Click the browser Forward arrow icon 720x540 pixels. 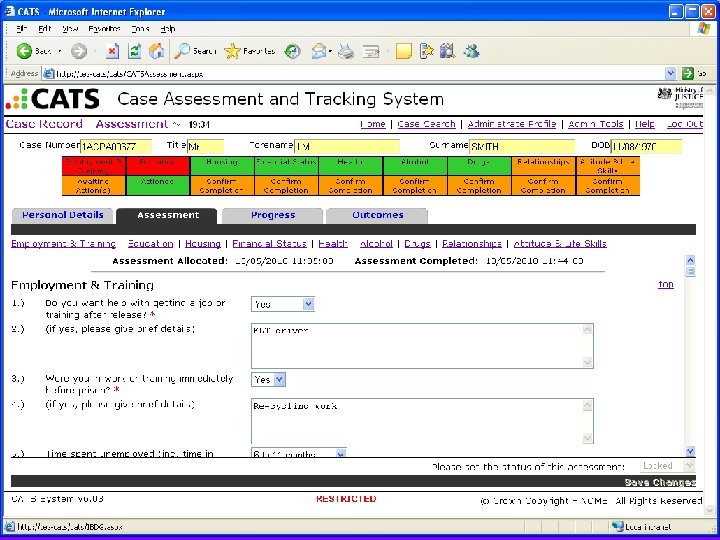tap(79, 51)
